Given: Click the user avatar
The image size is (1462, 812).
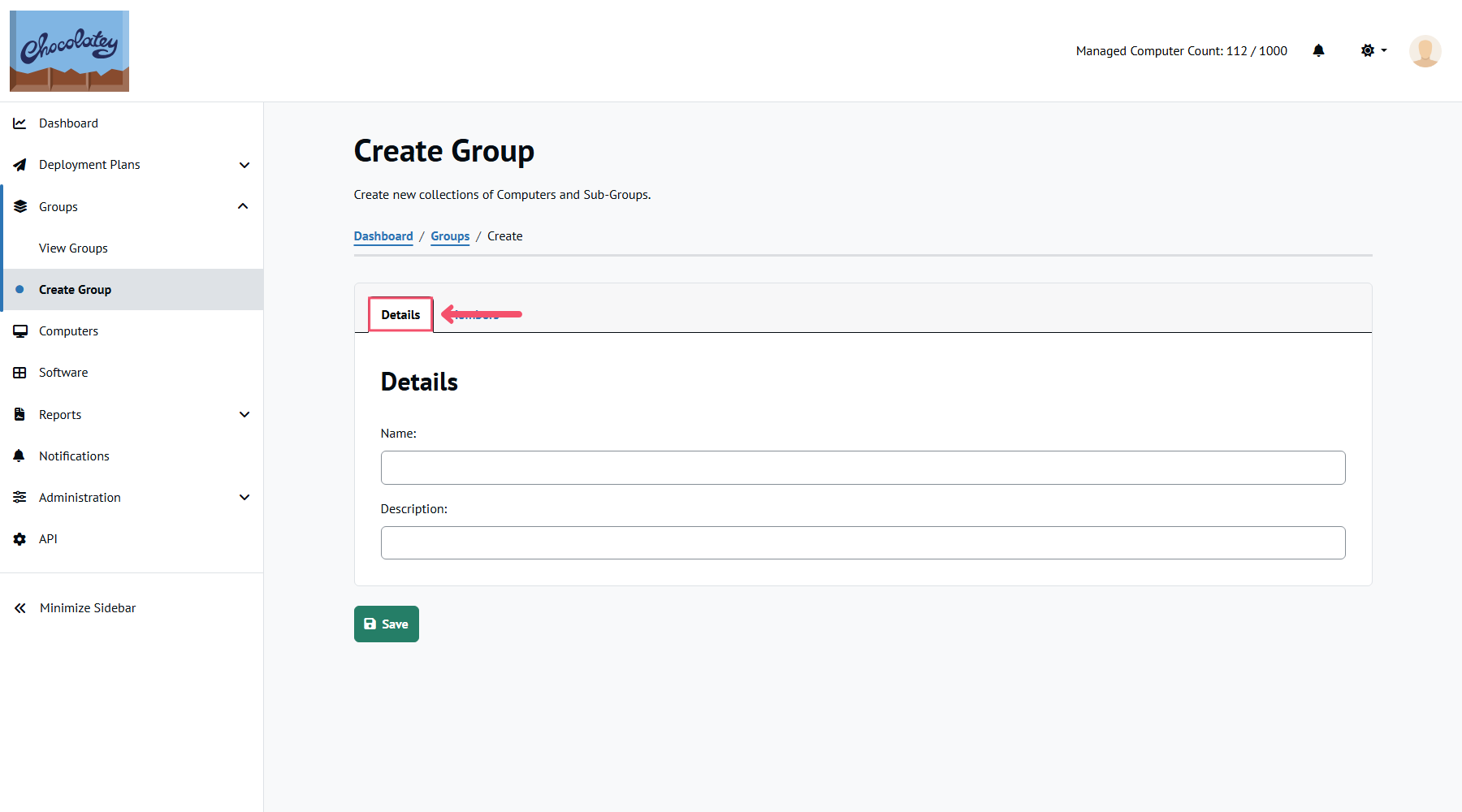Looking at the screenshot, I should point(1425,51).
